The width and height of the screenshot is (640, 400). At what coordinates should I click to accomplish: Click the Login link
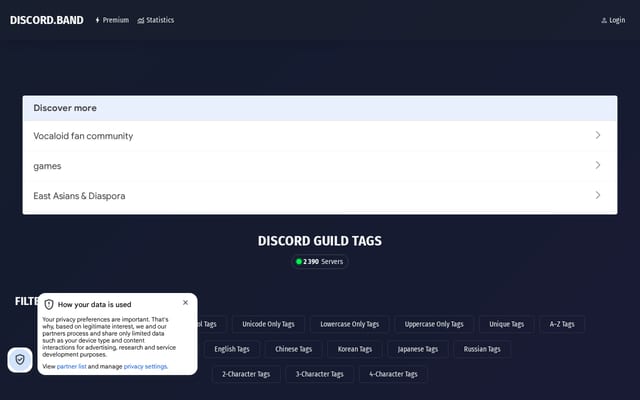coord(613,20)
